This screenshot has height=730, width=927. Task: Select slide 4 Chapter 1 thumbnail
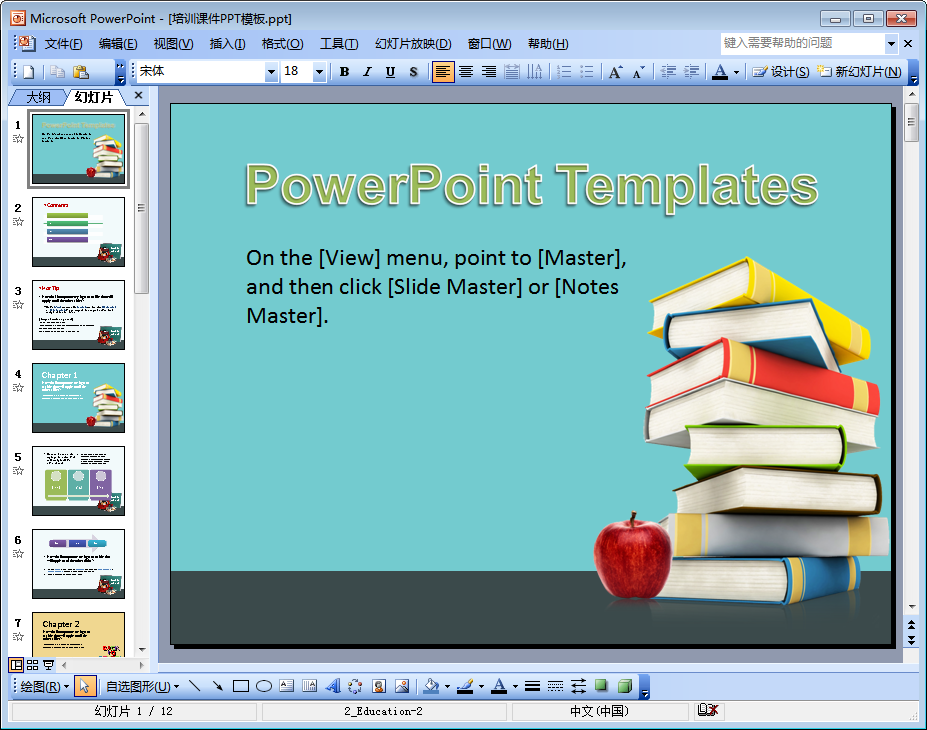tap(79, 398)
